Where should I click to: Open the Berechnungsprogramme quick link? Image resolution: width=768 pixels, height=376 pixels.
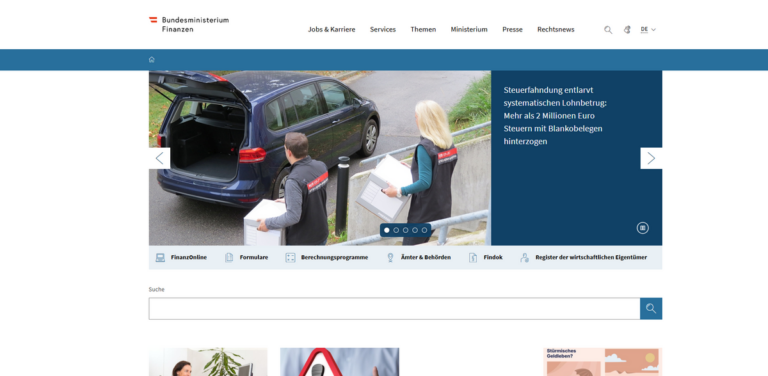pos(335,258)
